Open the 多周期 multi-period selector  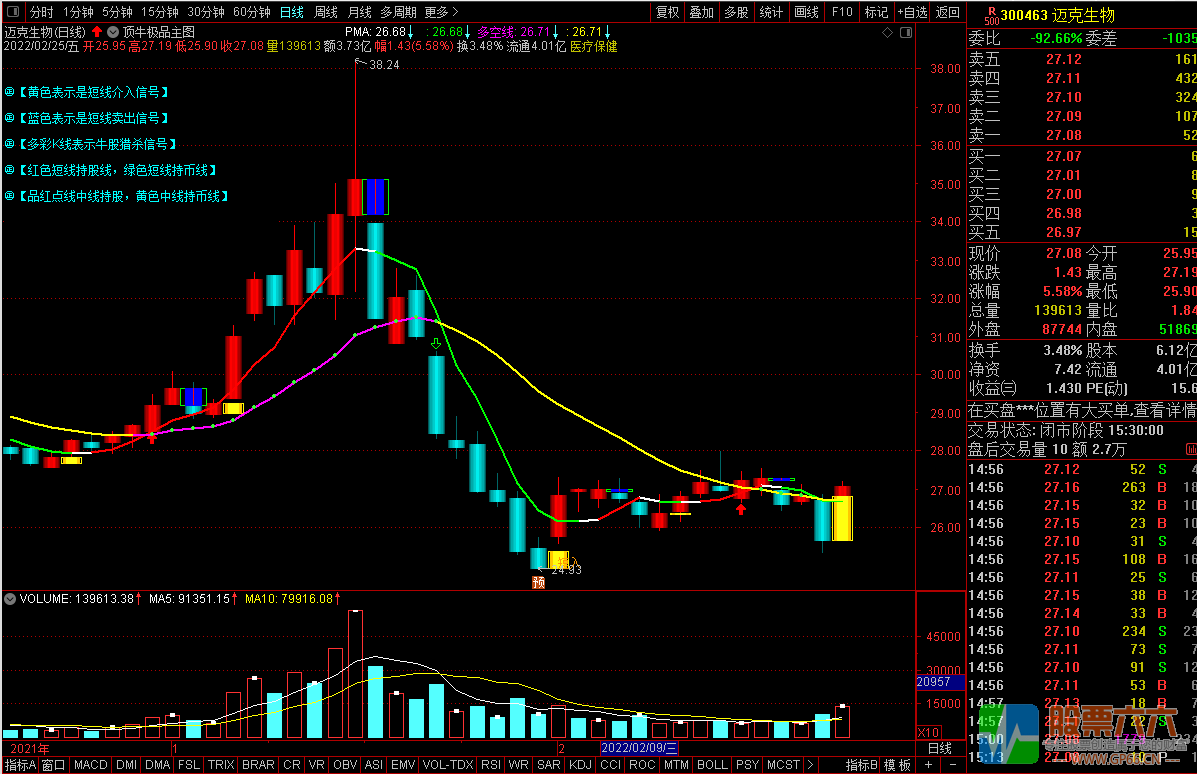[398, 12]
